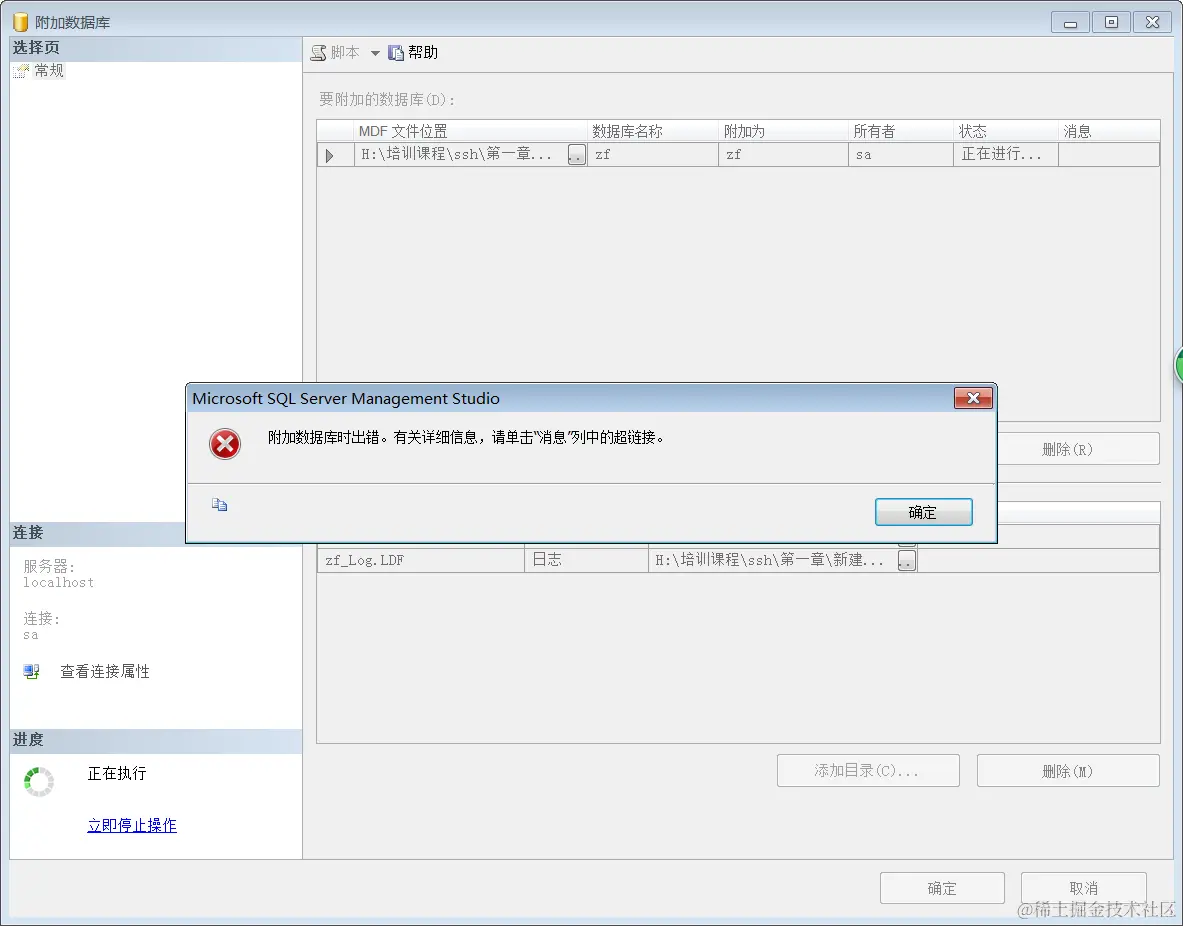Click the 日志 file type cell

(586, 560)
